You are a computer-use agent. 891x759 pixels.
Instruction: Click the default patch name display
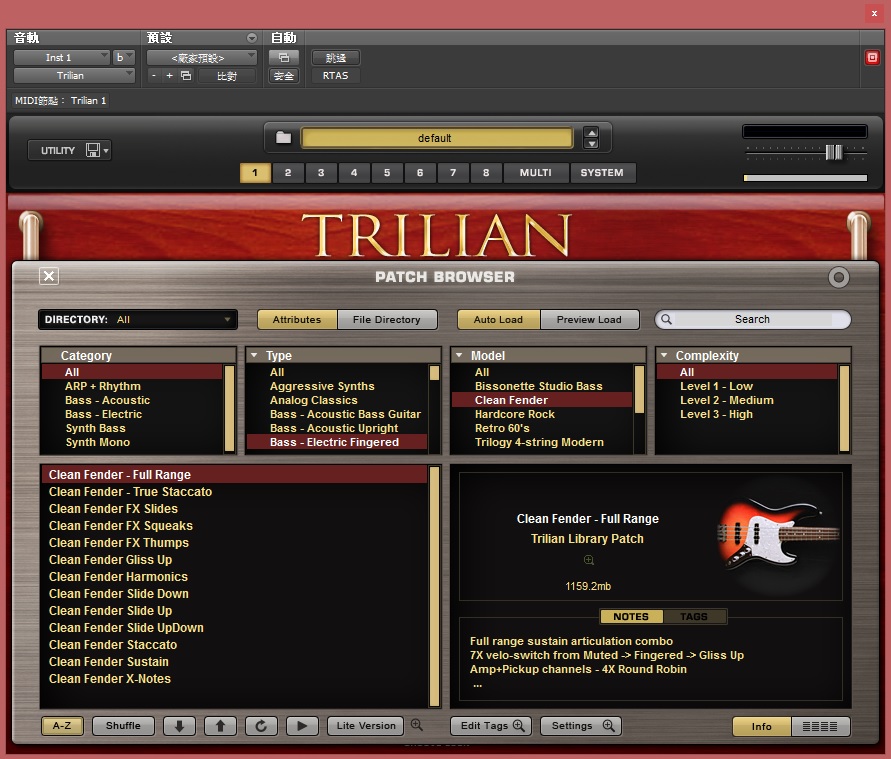coord(436,138)
